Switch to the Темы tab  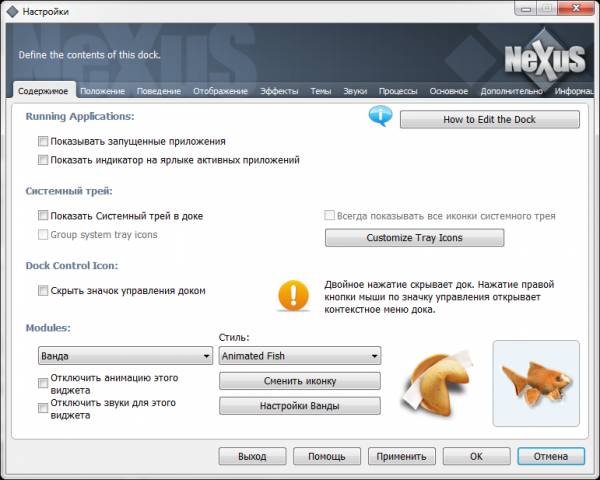321,91
